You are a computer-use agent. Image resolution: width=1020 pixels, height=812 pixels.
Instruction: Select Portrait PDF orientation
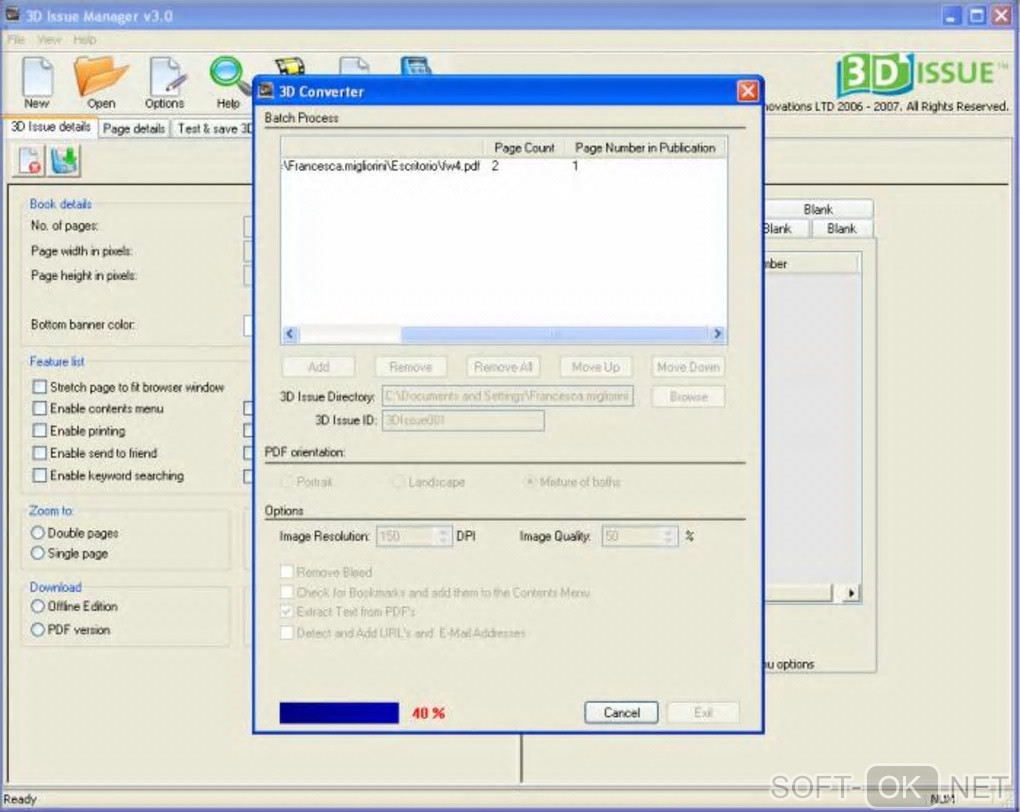pos(286,482)
